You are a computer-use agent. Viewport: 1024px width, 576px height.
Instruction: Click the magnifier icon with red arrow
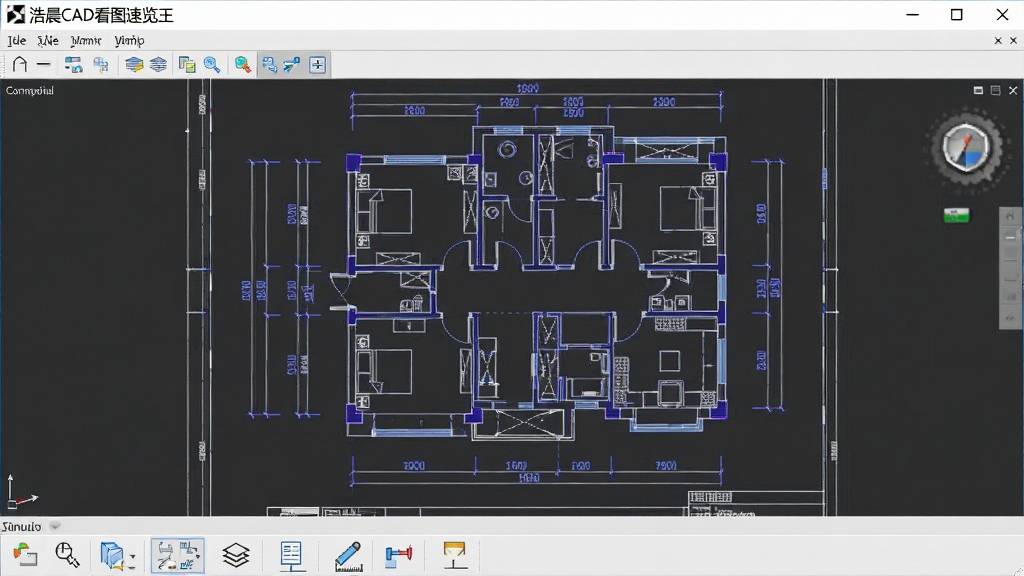[x=242, y=64]
